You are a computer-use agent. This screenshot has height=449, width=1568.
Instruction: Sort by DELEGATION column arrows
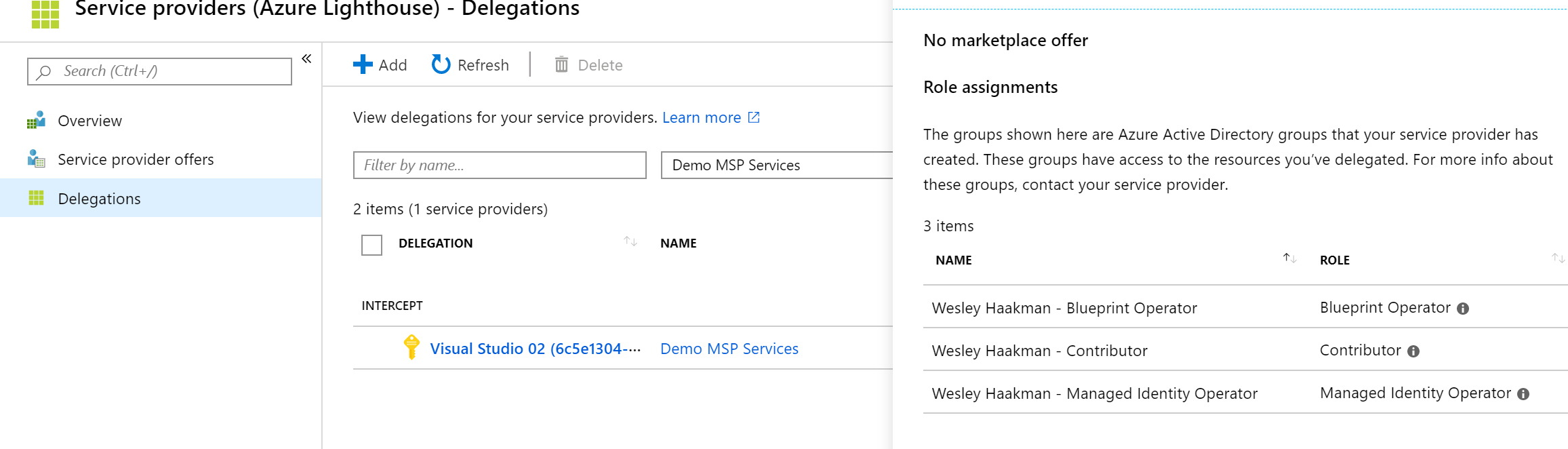pyautogui.click(x=630, y=241)
